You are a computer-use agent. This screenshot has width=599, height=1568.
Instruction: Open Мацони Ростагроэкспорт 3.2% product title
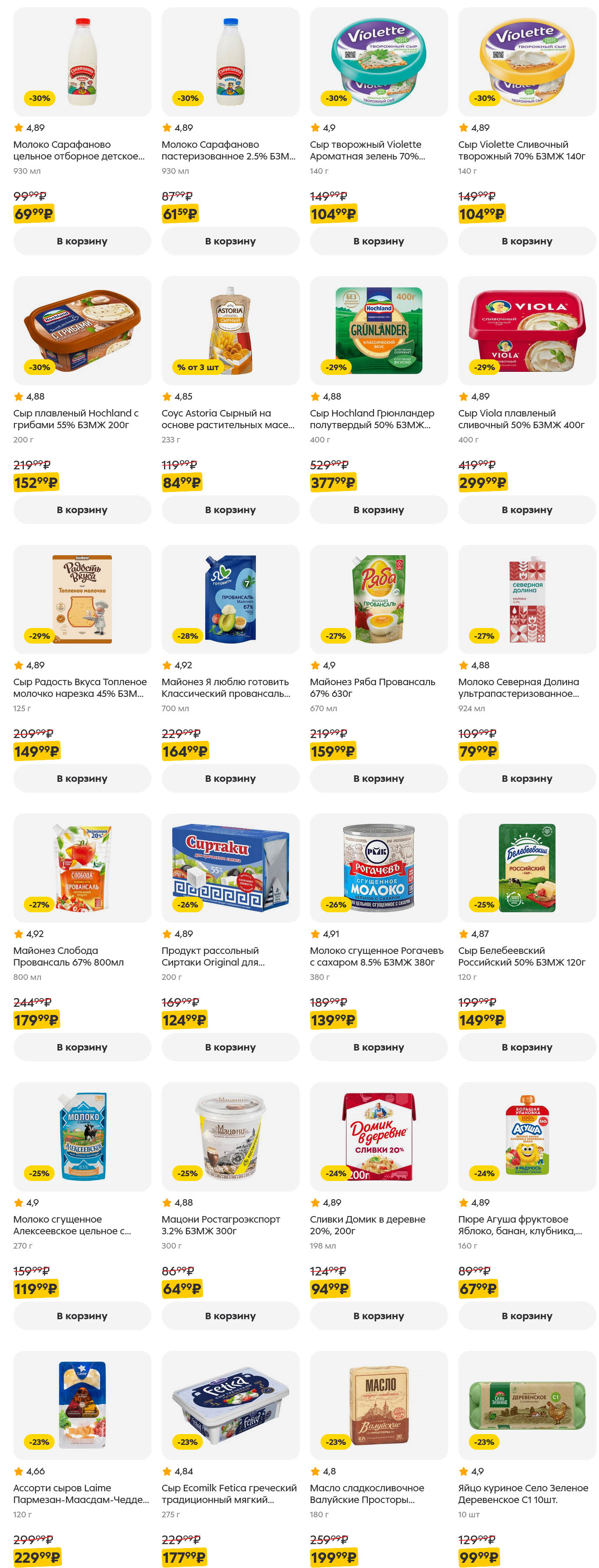tap(220, 1225)
